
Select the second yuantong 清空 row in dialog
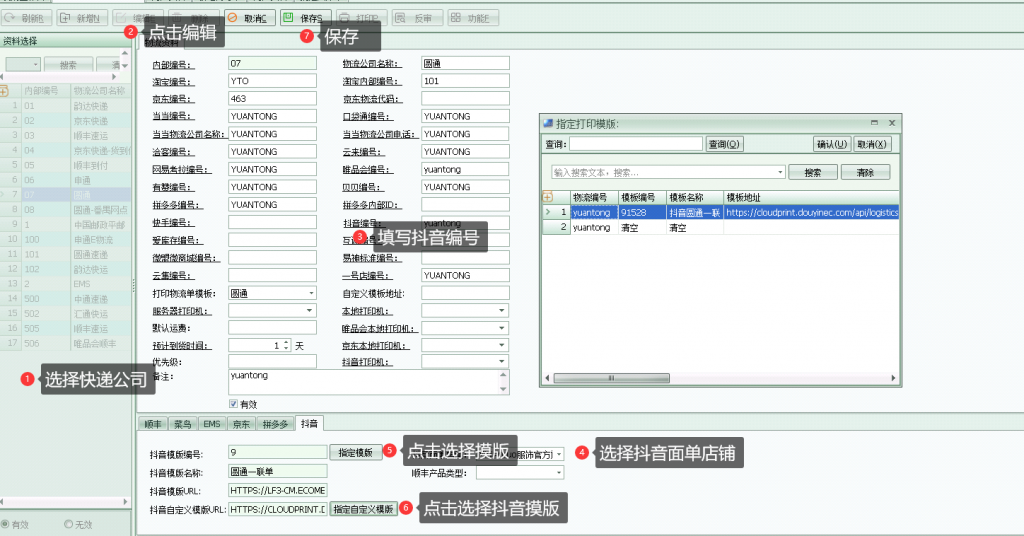[x=721, y=227]
